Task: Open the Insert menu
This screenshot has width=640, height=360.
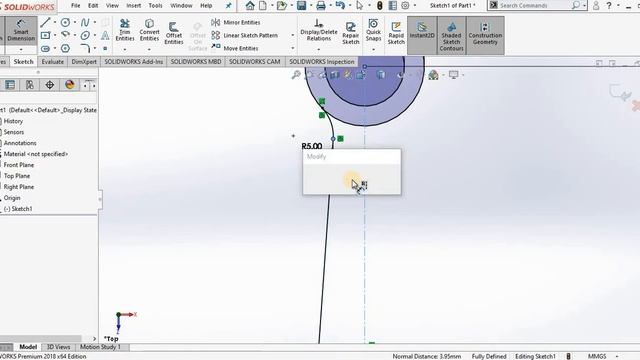Action: click(x=133, y=6)
